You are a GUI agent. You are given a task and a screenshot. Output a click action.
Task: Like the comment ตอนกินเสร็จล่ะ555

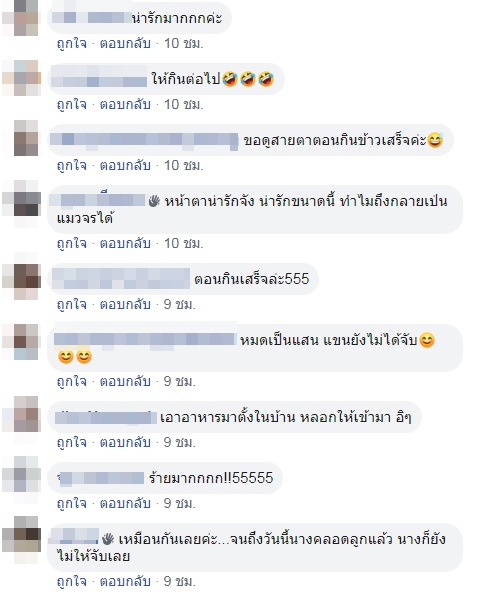pyautogui.click(x=72, y=304)
